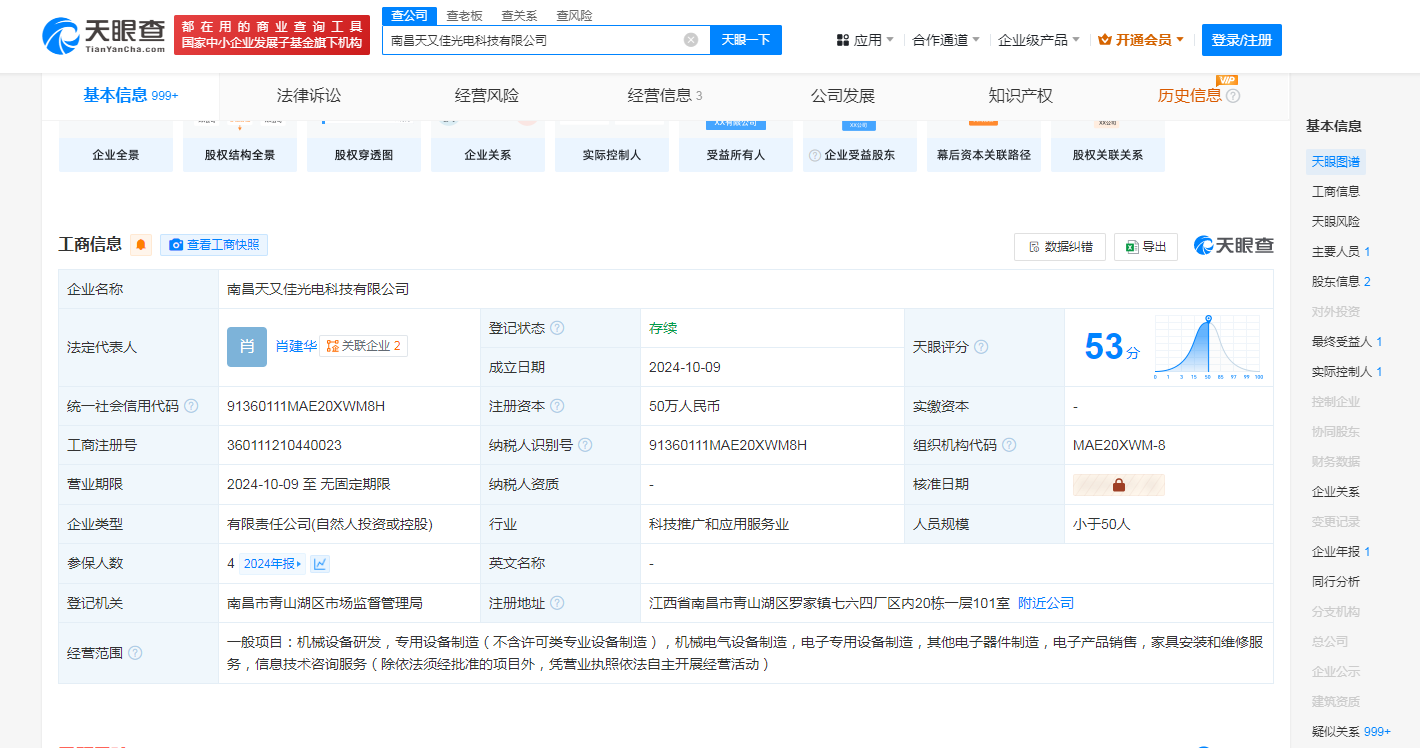
Task: Click the company name search input field
Action: pos(535,40)
